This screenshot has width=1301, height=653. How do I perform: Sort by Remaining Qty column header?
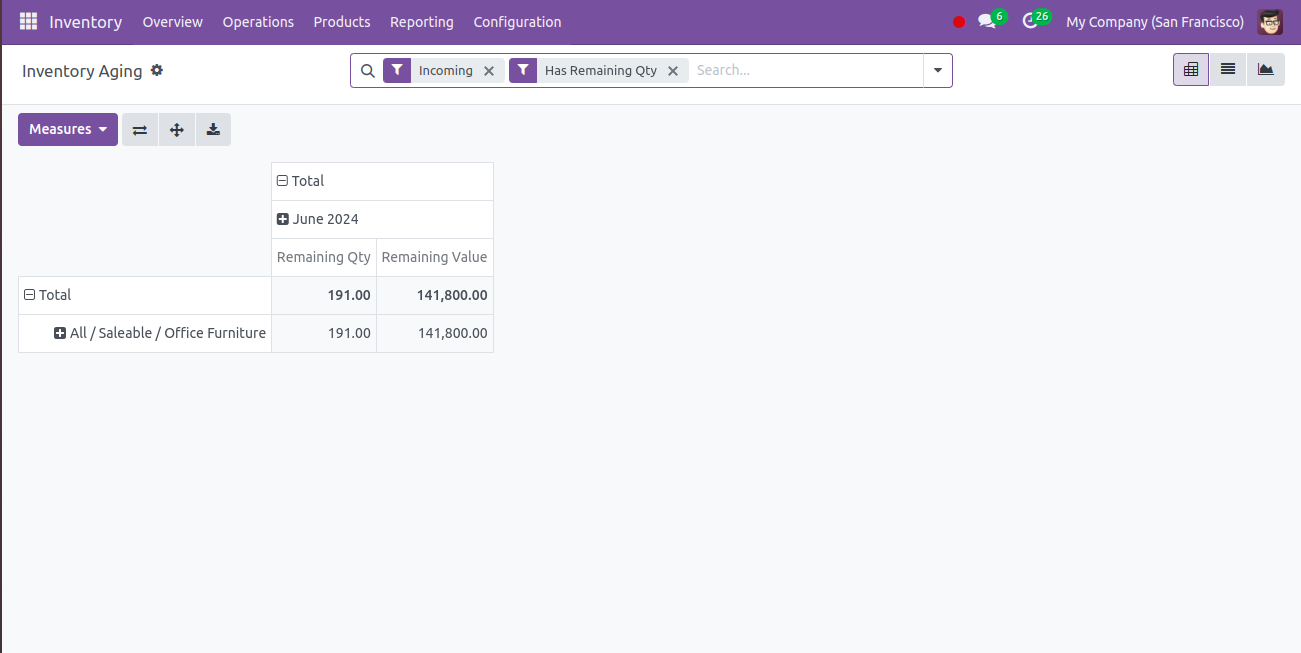click(324, 257)
